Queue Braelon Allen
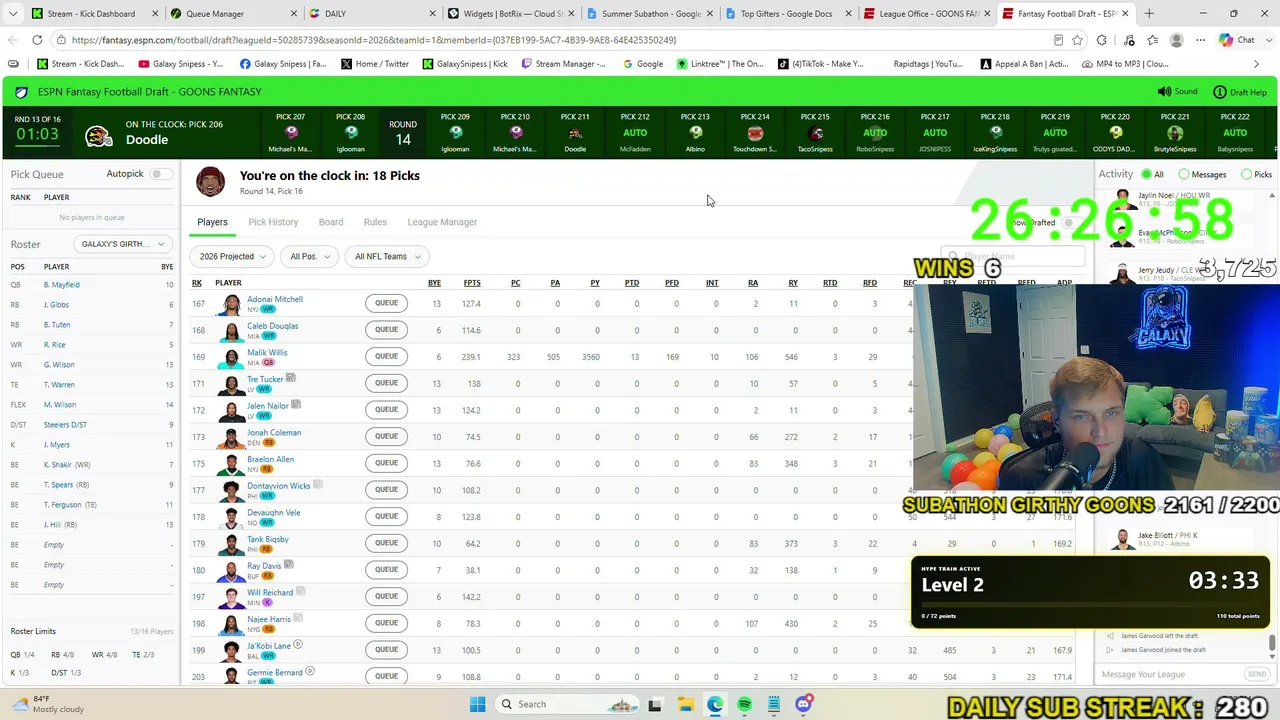The width and height of the screenshot is (1280, 720). (x=386, y=463)
